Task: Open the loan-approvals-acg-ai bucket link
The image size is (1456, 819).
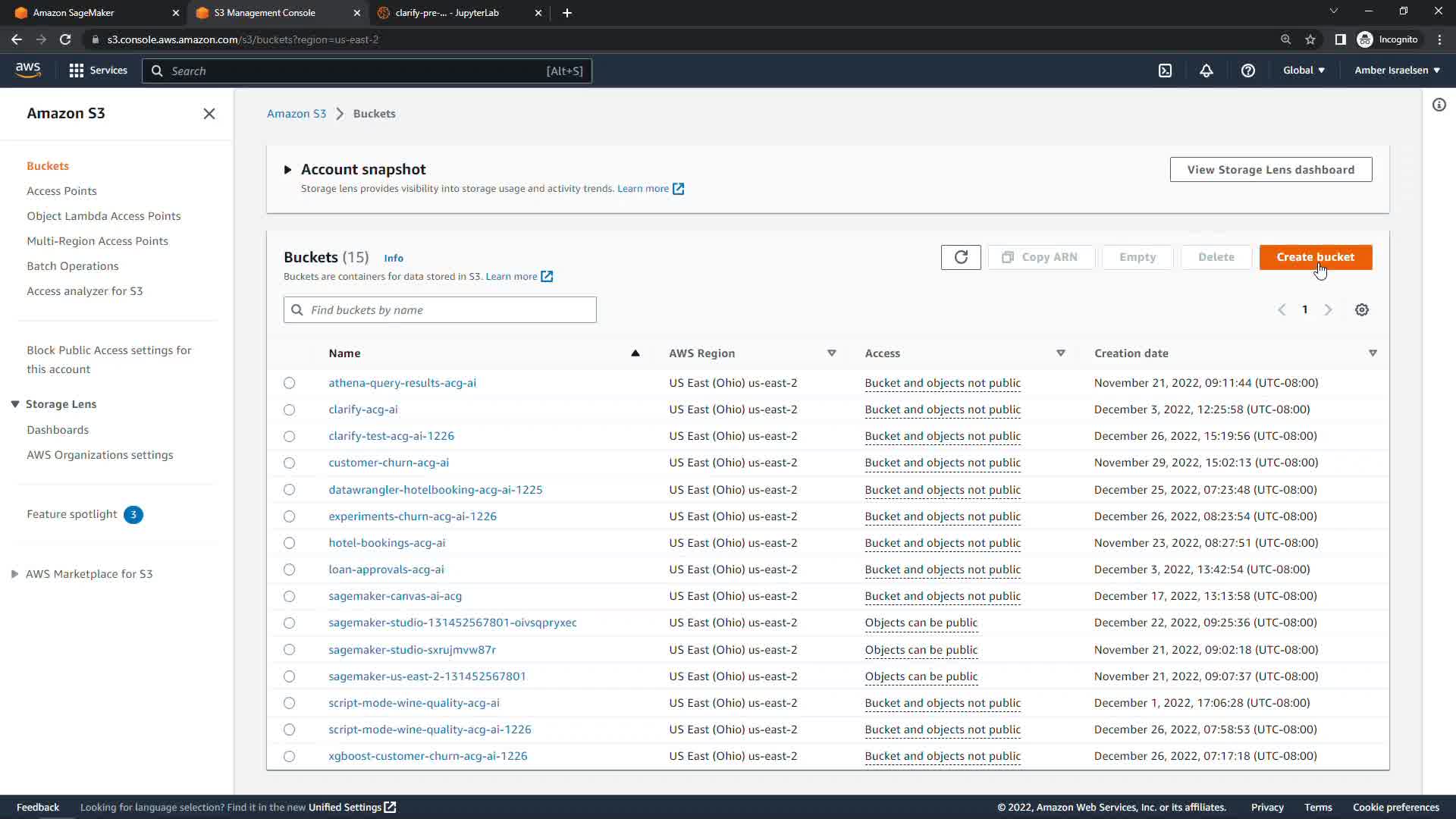Action: point(386,570)
